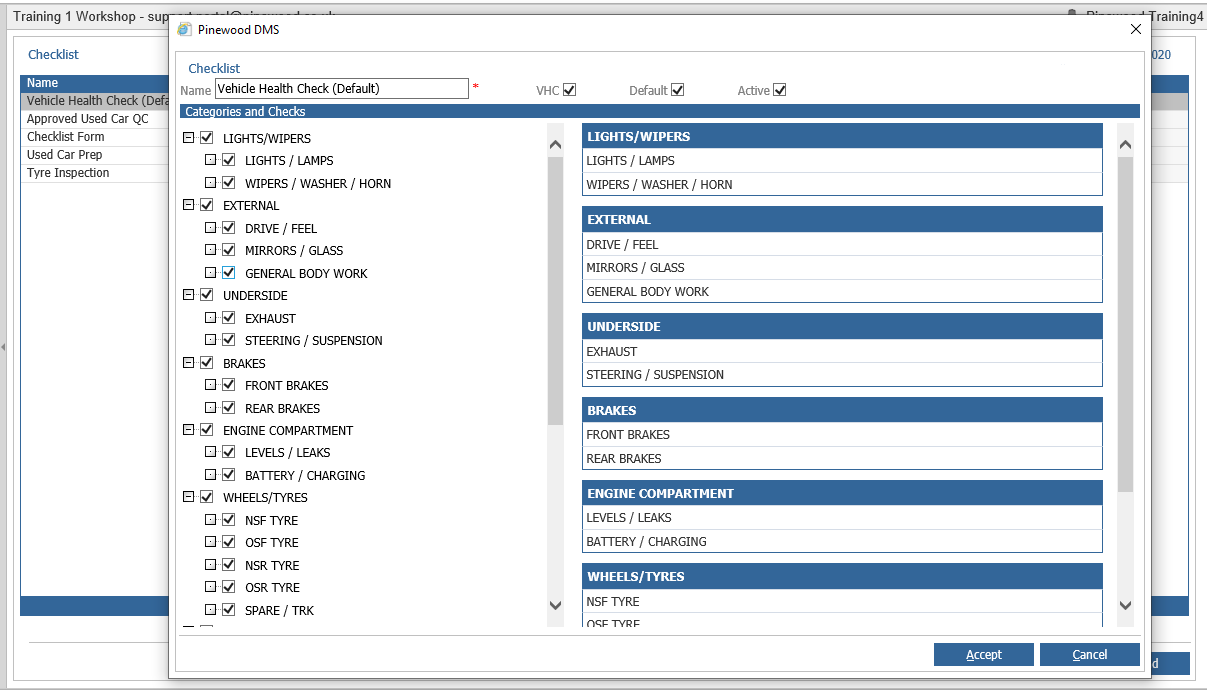
Task: Click the Pinewood DMS title bar icon
Action: [x=184, y=29]
